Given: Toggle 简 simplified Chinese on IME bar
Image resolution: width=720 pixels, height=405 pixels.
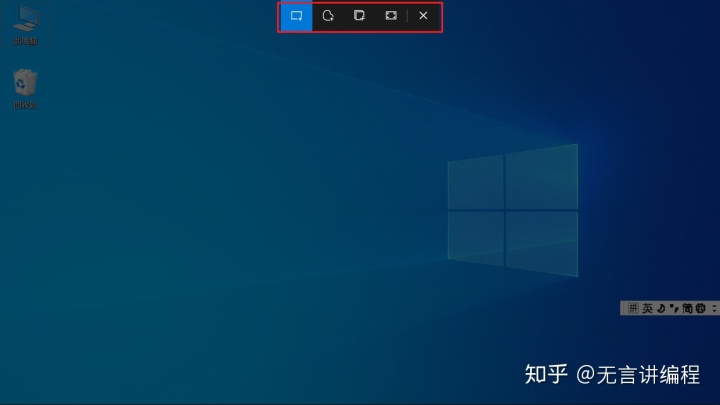Looking at the screenshot, I should pos(687,308).
